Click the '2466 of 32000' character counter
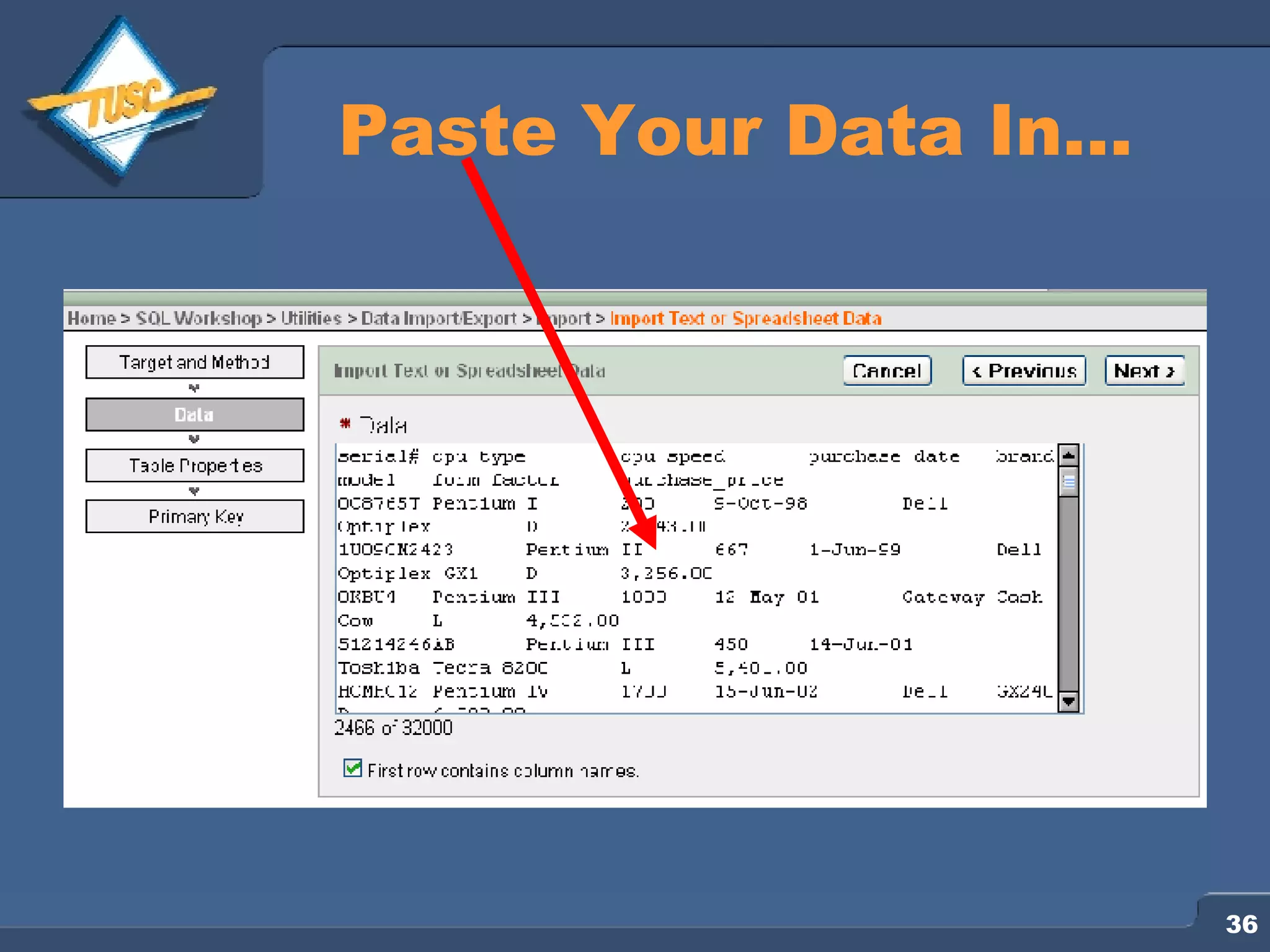Viewport: 1270px width, 952px height. click(x=393, y=728)
